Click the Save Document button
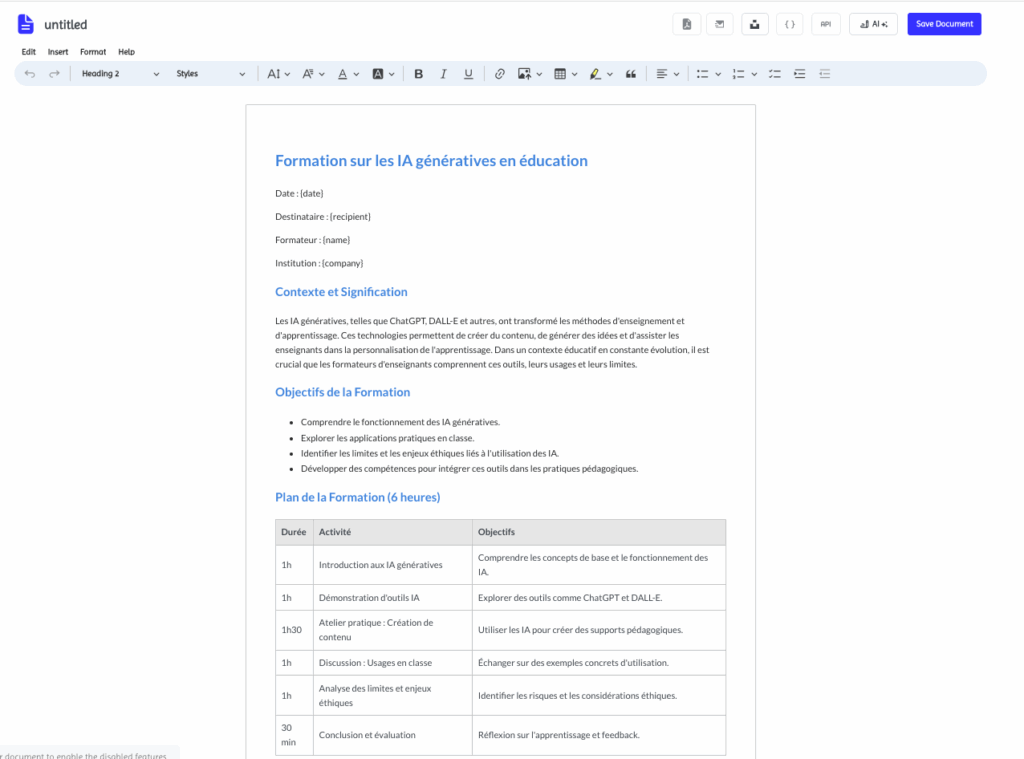The height and width of the screenshot is (759, 1024). [x=944, y=24]
